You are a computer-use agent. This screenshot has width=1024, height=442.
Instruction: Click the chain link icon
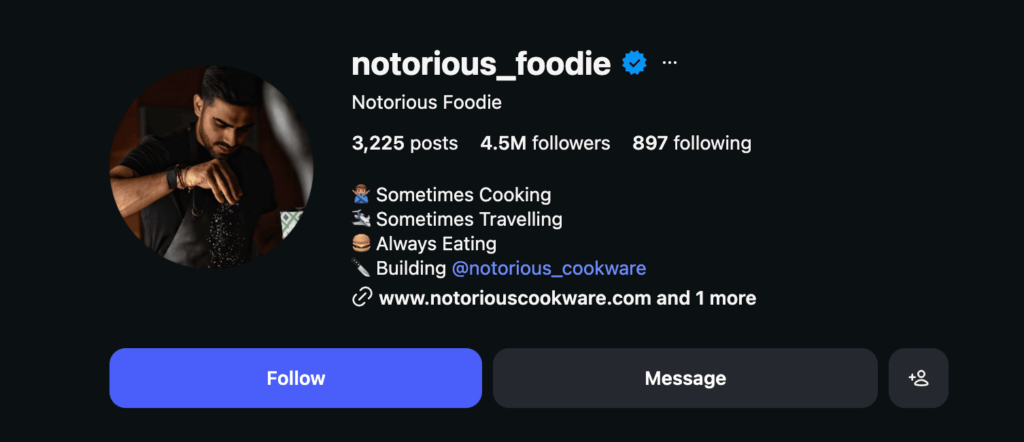pyautogui.click(x=362, y=297)
